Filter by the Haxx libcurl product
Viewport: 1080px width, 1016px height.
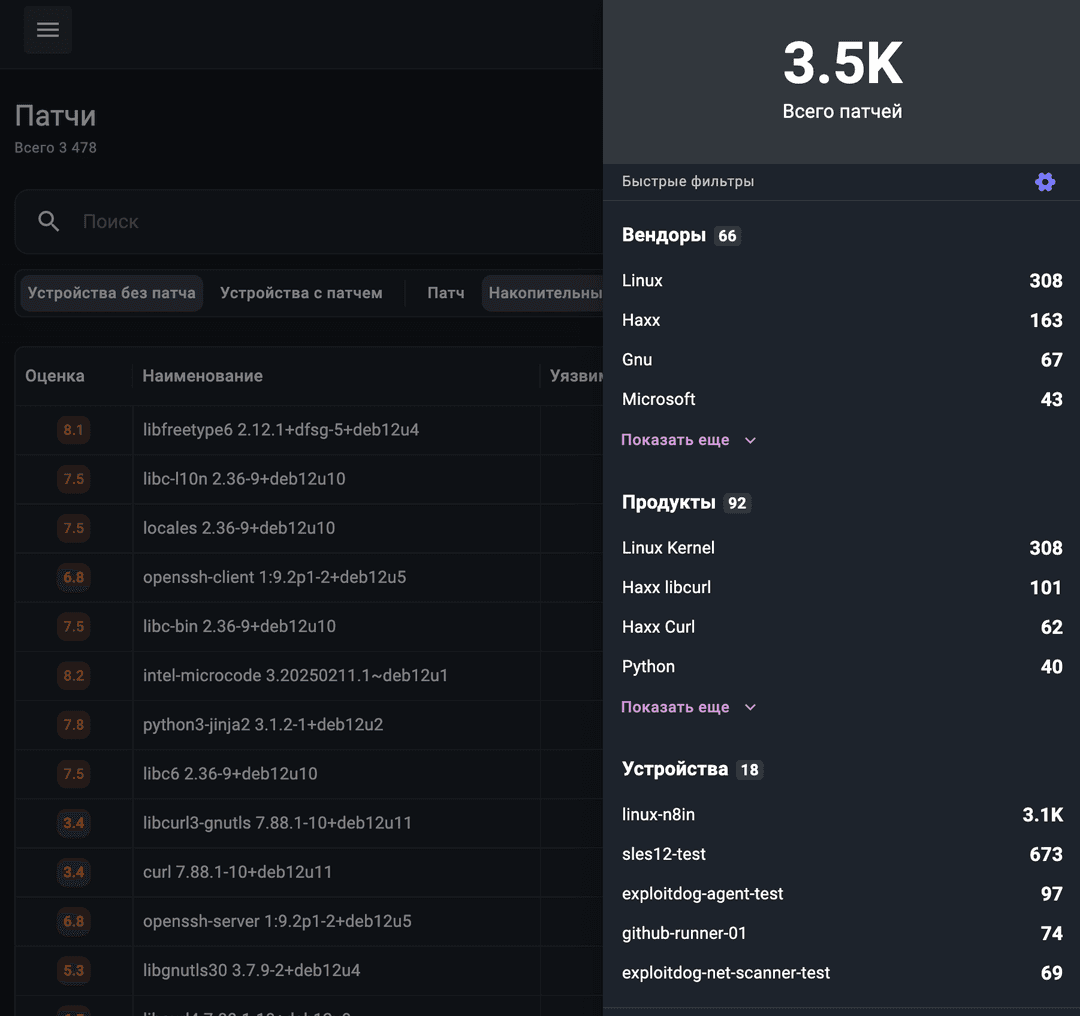click(x=666, y=588)
